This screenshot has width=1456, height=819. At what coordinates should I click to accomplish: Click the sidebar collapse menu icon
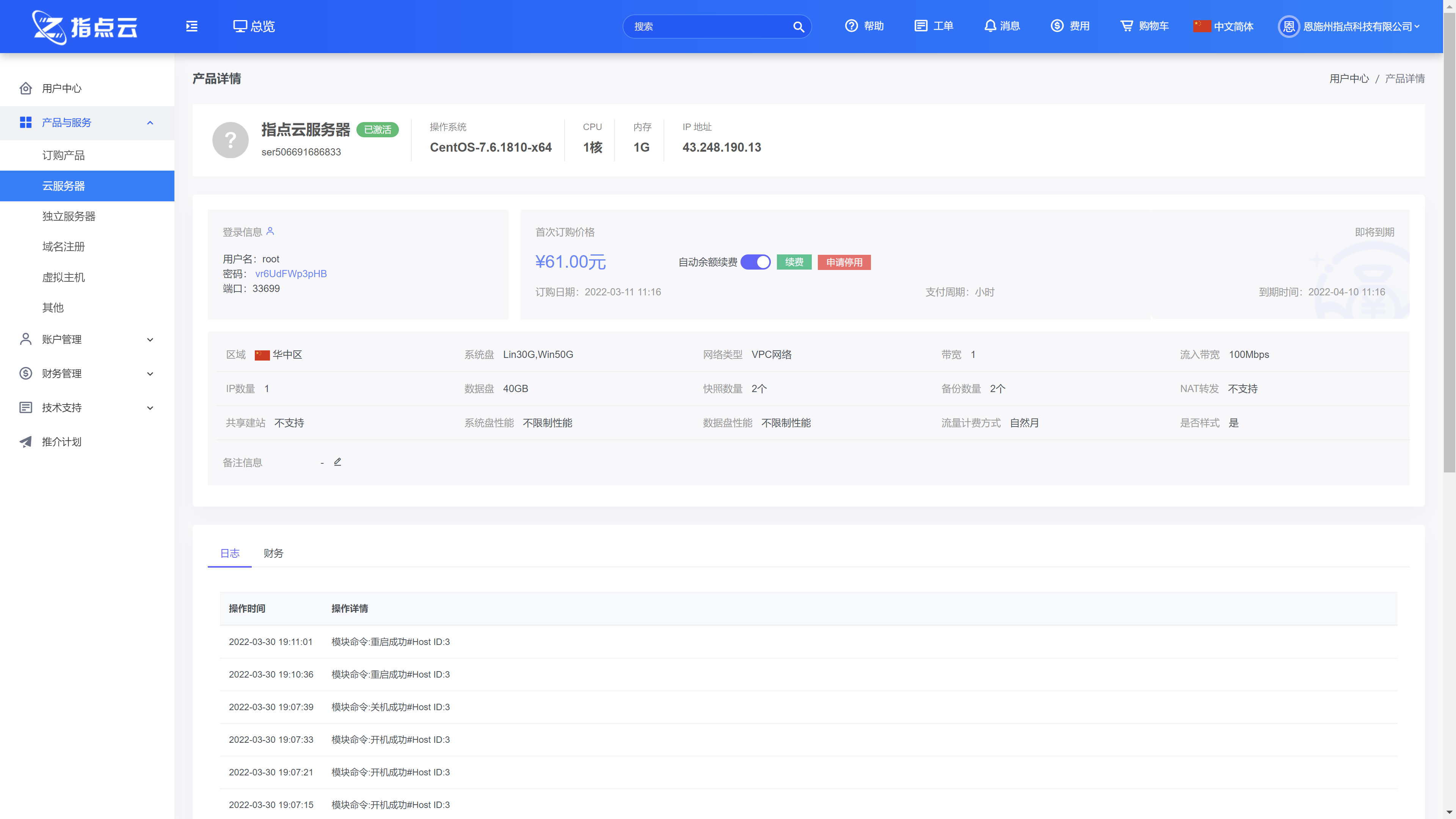[191, 26]
